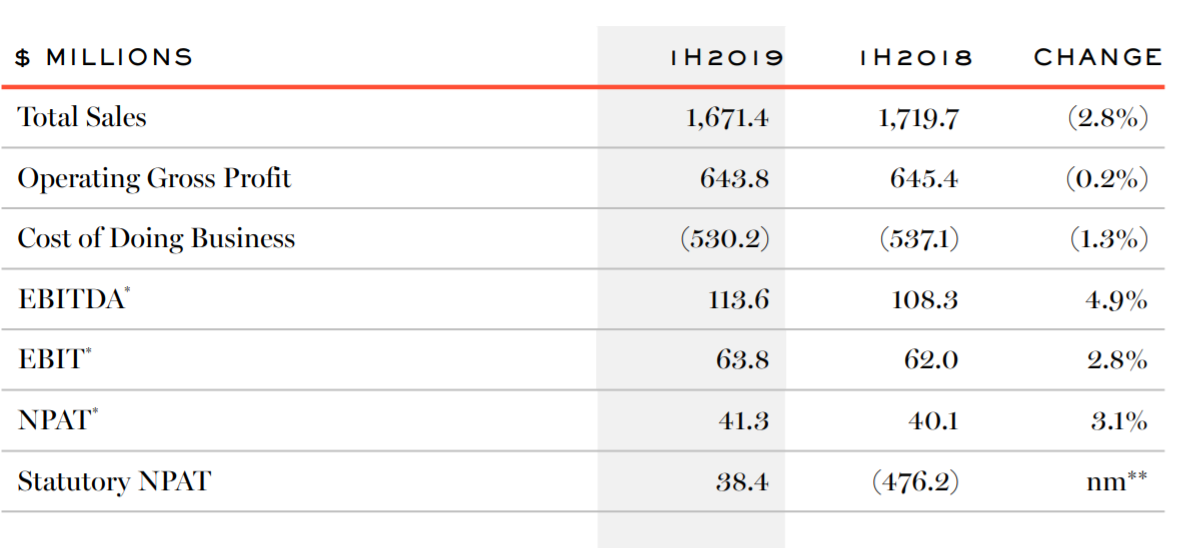Click the 1,671.4 Total Sales value

[727, 118]
